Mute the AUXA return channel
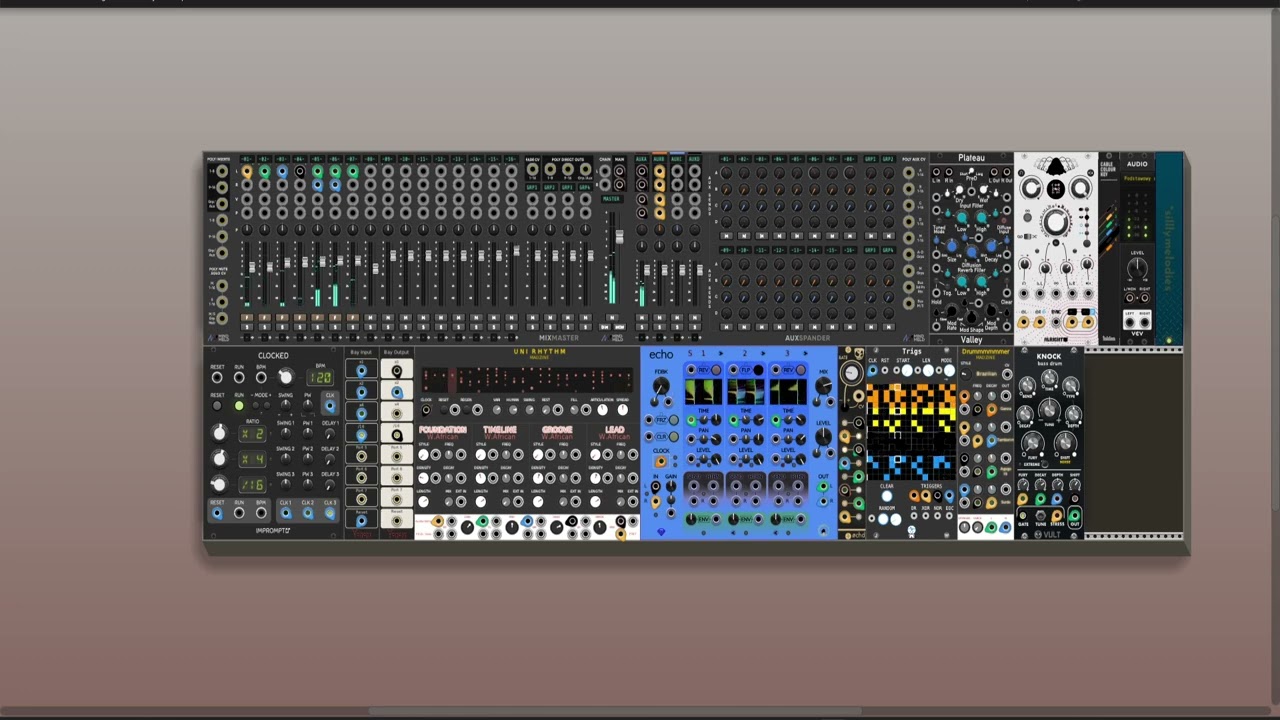The width and height of the screenshot is (1280, 720). pyautogui.click(x=642, y=317)
